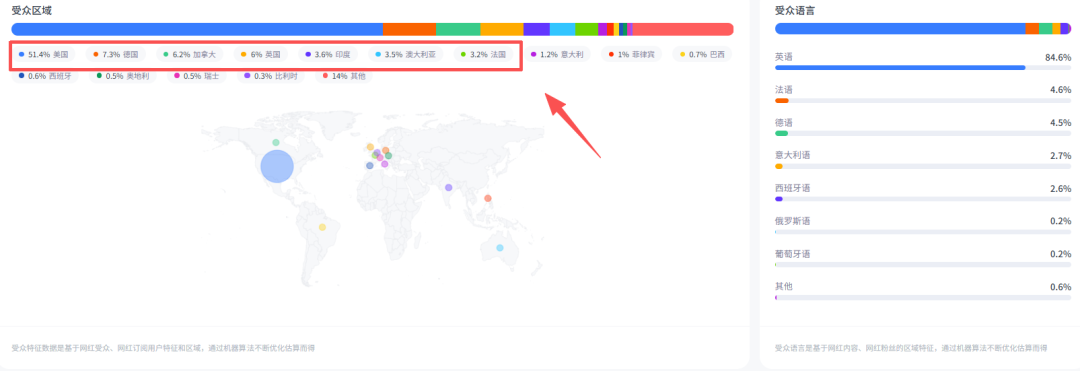Toggle the 1.2% 意大利 legend chip
Screen dimensions: 1080x371
557,54
